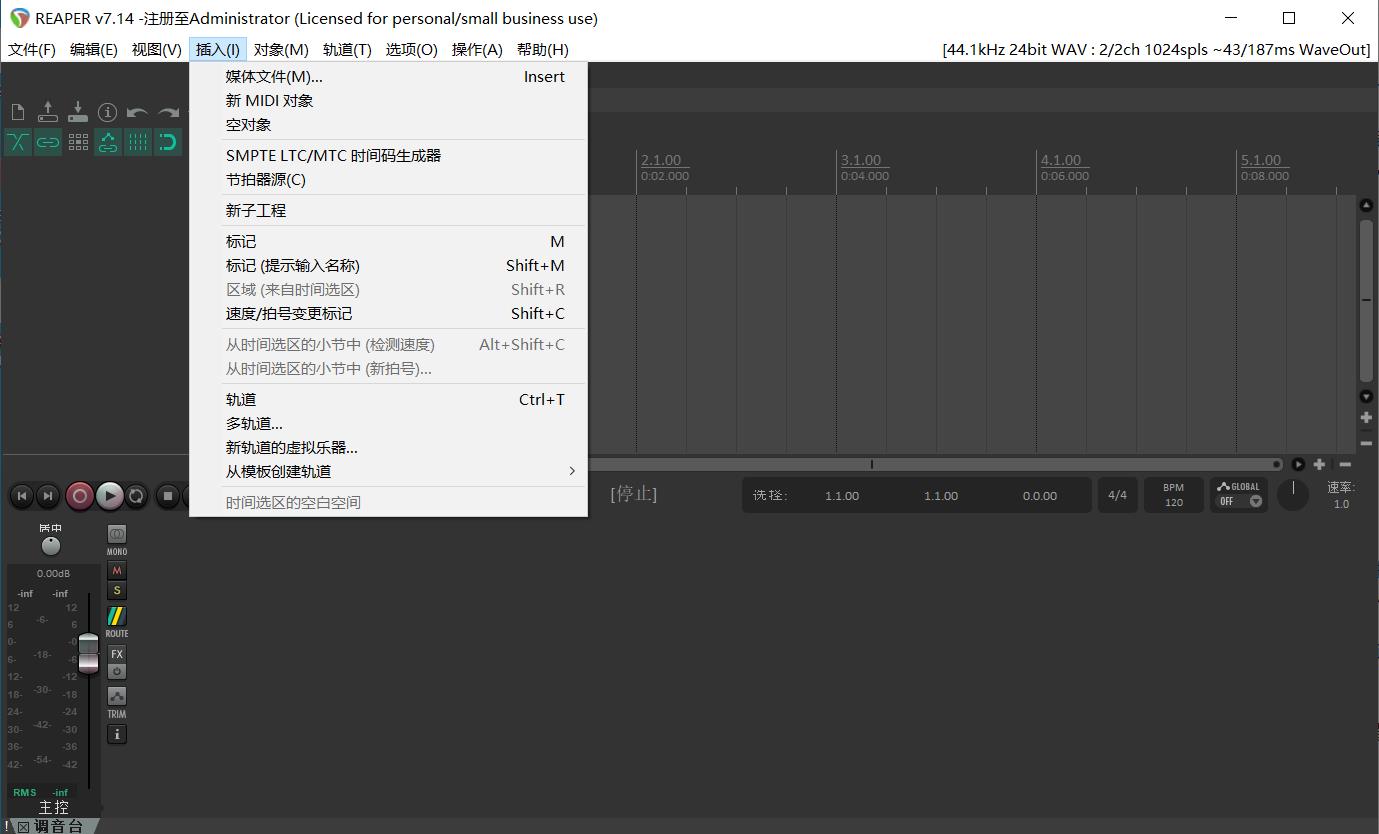This screenshot has height=834, width=1379.
Task: Click the Play transport button
Action: tap(109, 495)
